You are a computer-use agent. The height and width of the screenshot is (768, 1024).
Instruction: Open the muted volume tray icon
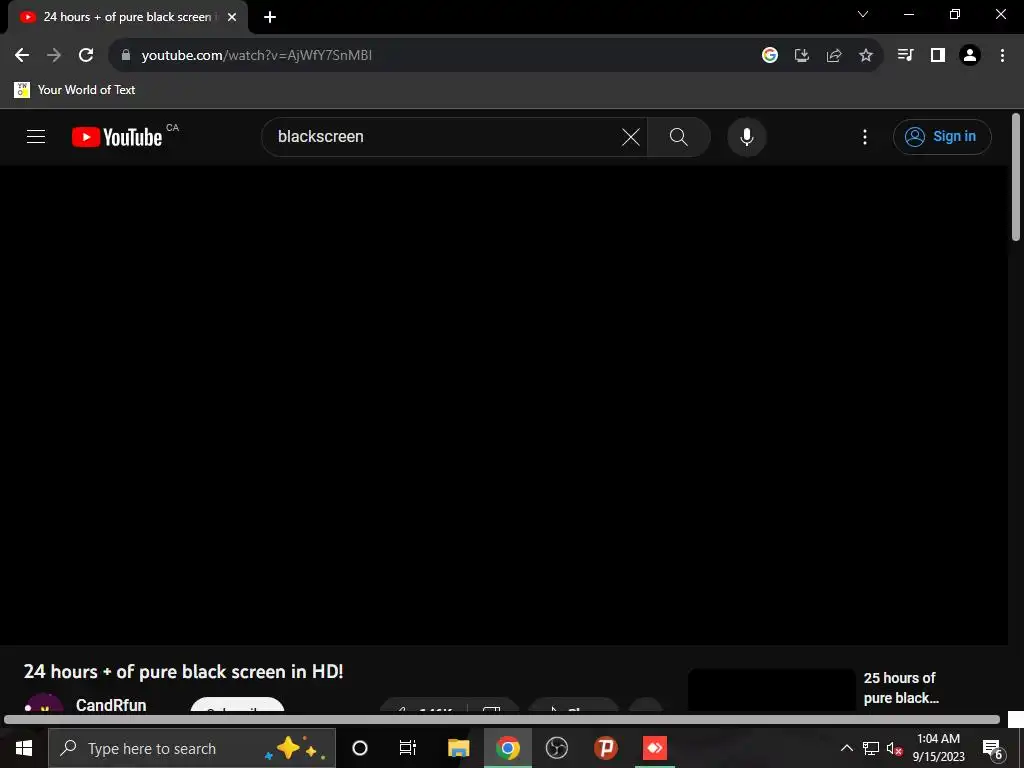click(894, 748)
